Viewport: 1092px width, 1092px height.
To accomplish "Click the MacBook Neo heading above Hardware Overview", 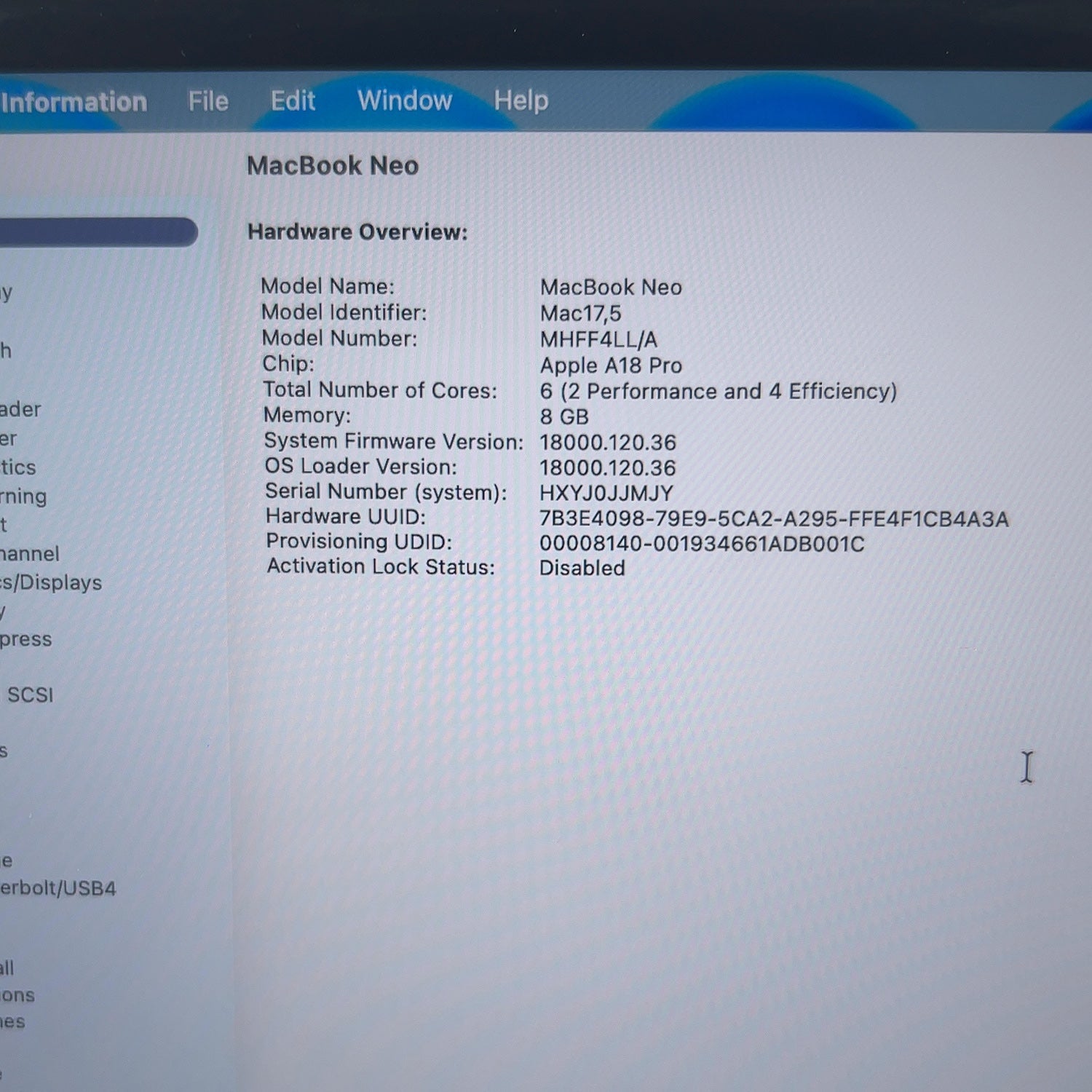I will (333, 166).
